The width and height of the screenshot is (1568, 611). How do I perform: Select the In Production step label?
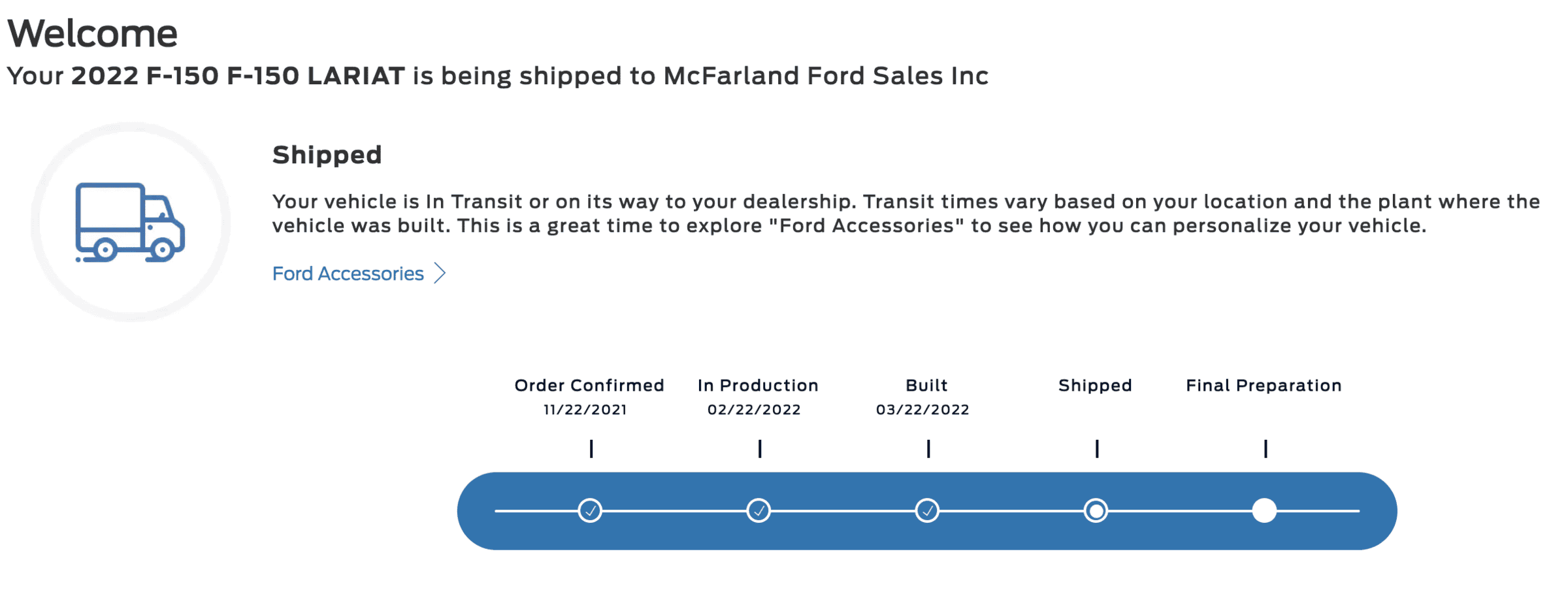758,386
